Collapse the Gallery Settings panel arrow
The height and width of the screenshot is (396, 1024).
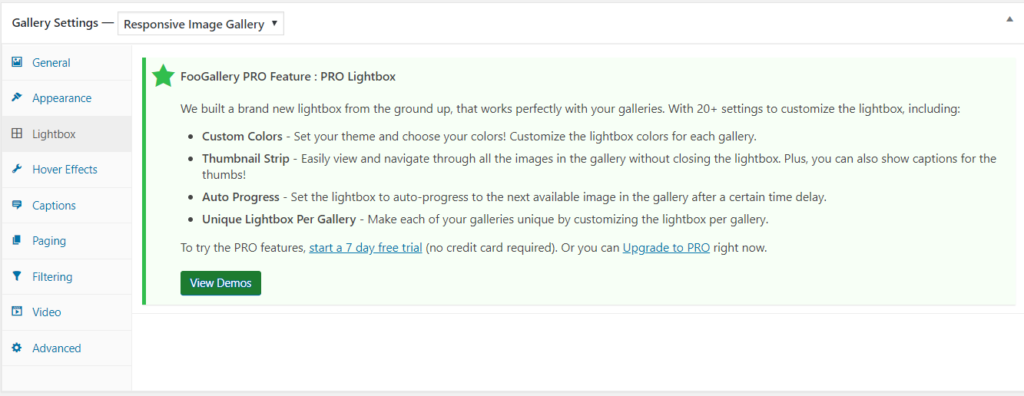[x=1010, y=20]
